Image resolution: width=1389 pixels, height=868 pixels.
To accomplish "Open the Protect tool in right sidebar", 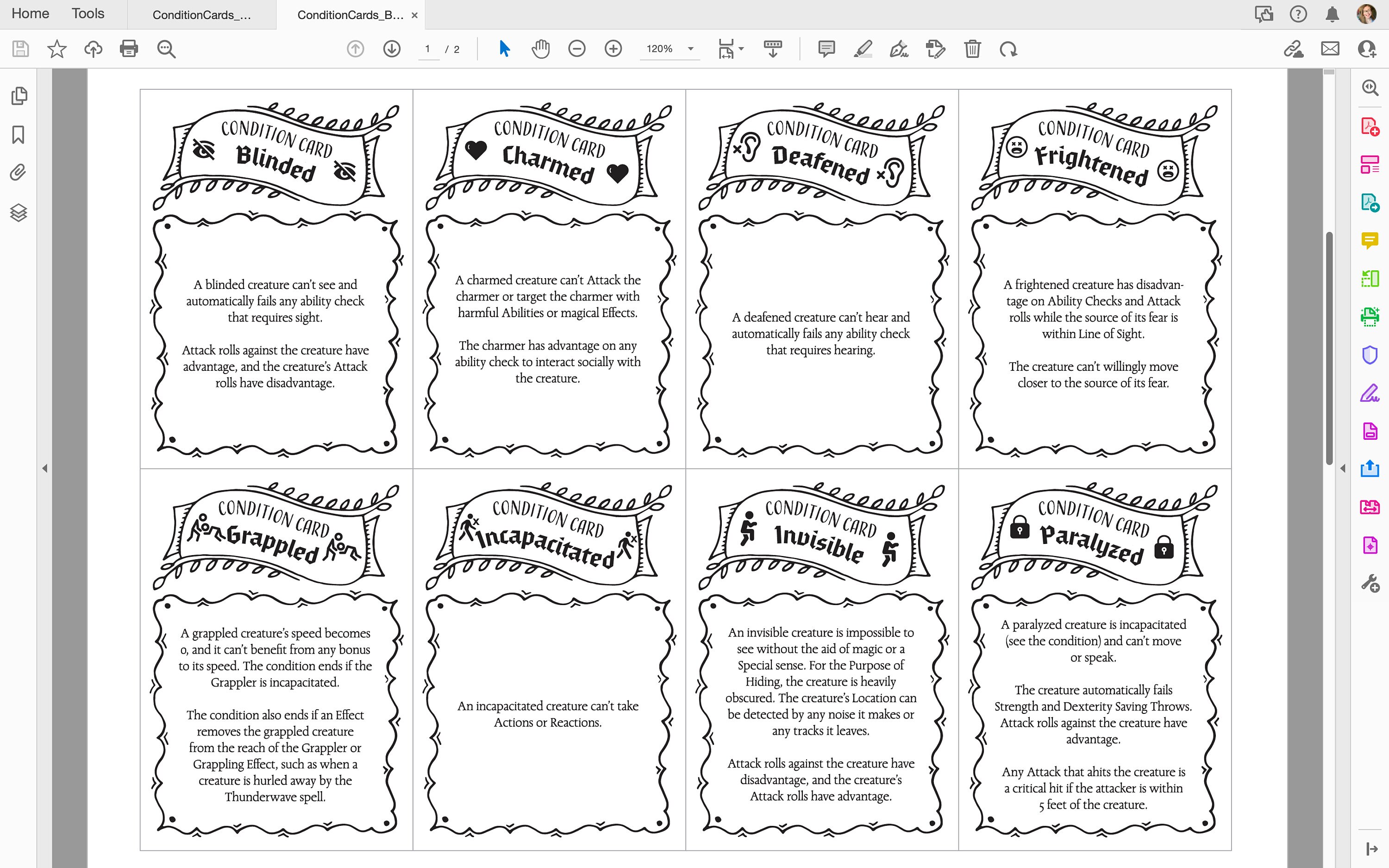I will tap(1370, 354).
